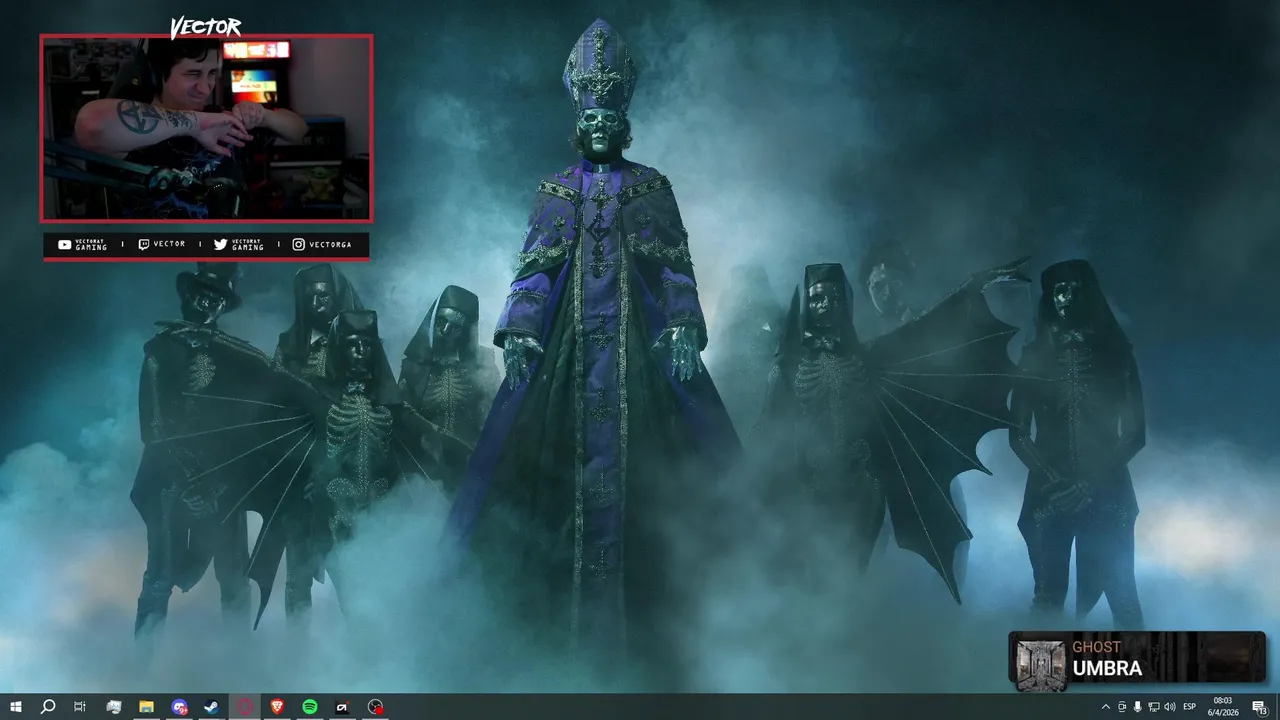Click the Twitch icon in stream overlay
Viewport: 1280px width, 720px height.
point(143,244)
